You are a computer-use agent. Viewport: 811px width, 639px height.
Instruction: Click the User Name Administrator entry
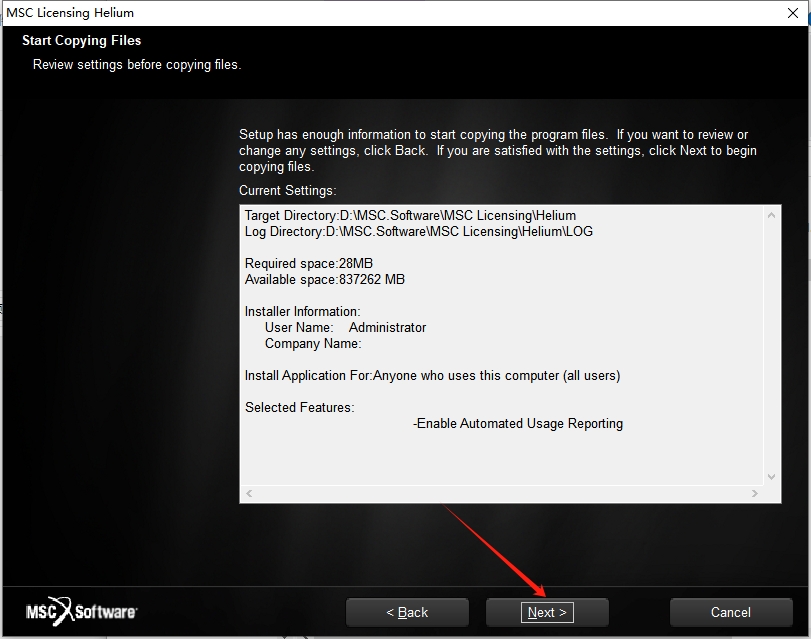pos(345,327)
